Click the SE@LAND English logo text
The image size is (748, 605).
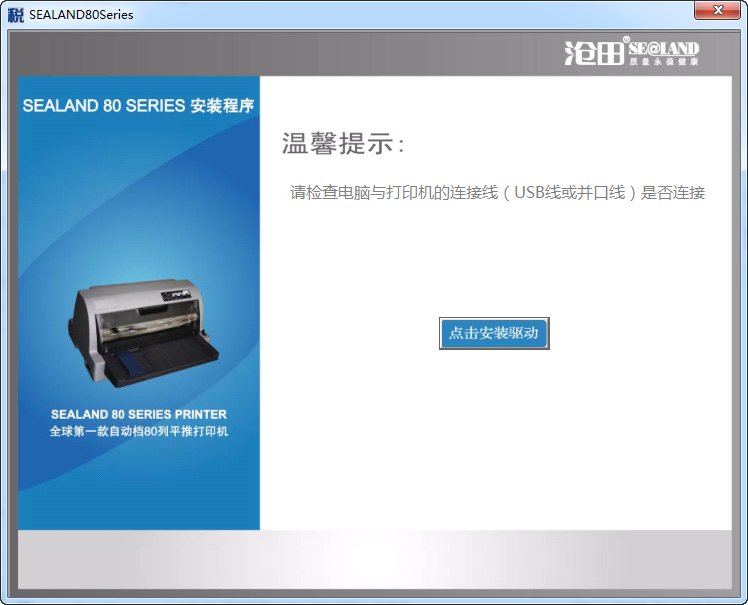664,48
